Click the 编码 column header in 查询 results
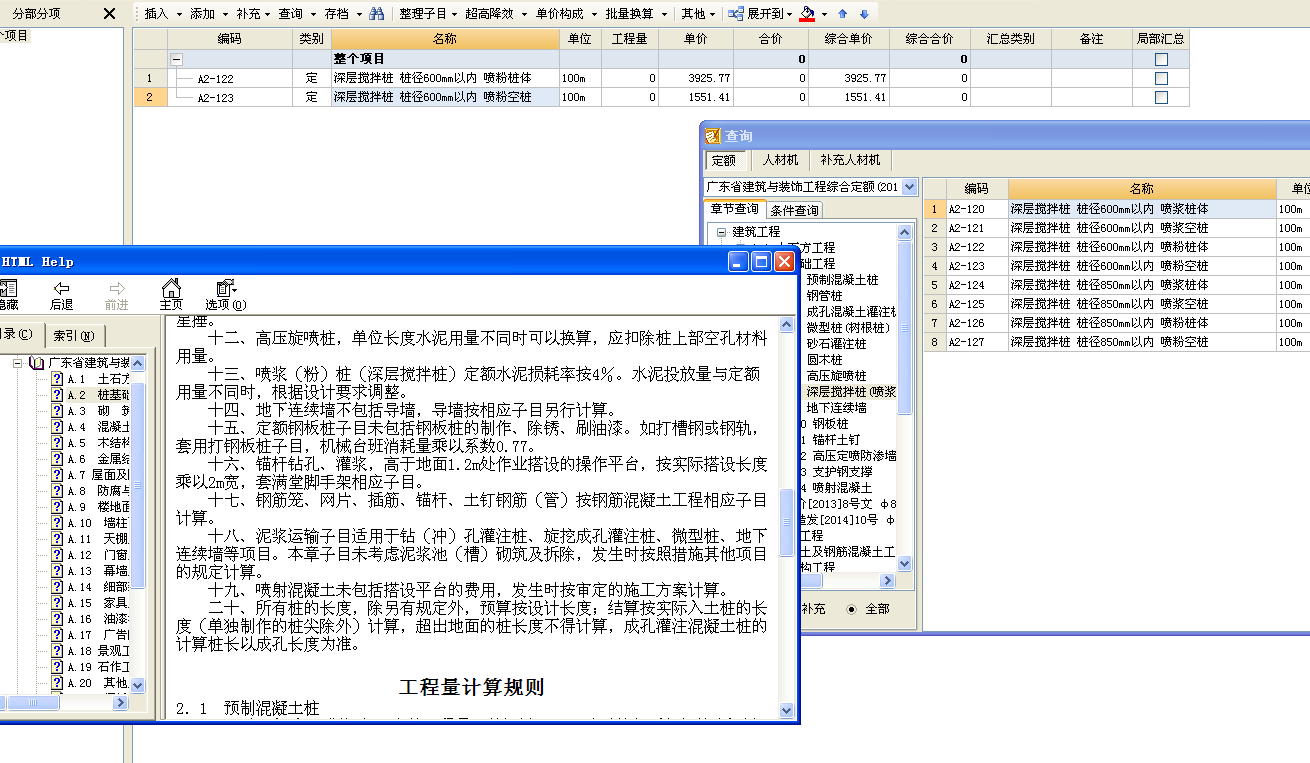The width and height of the screenshot is (1310, 763). [x=976, y=188]
